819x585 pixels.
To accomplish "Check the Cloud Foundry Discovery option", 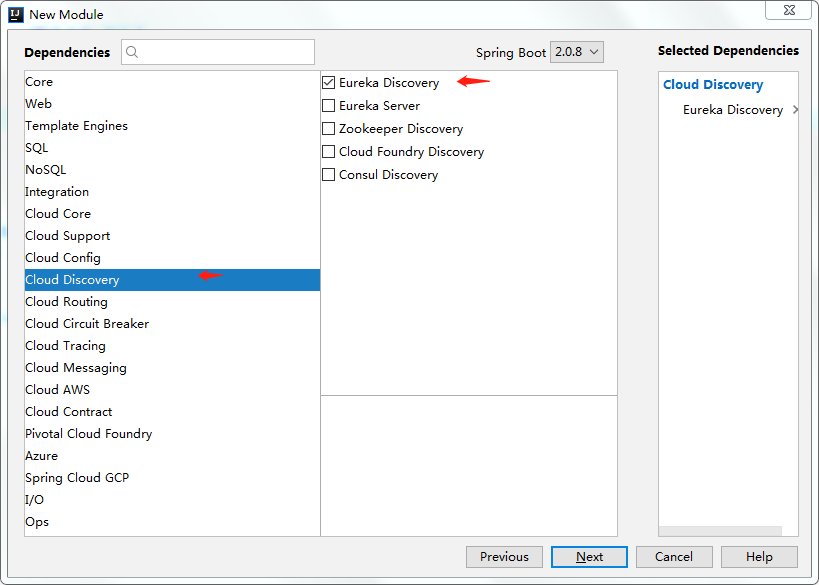I will coord(329,151).
